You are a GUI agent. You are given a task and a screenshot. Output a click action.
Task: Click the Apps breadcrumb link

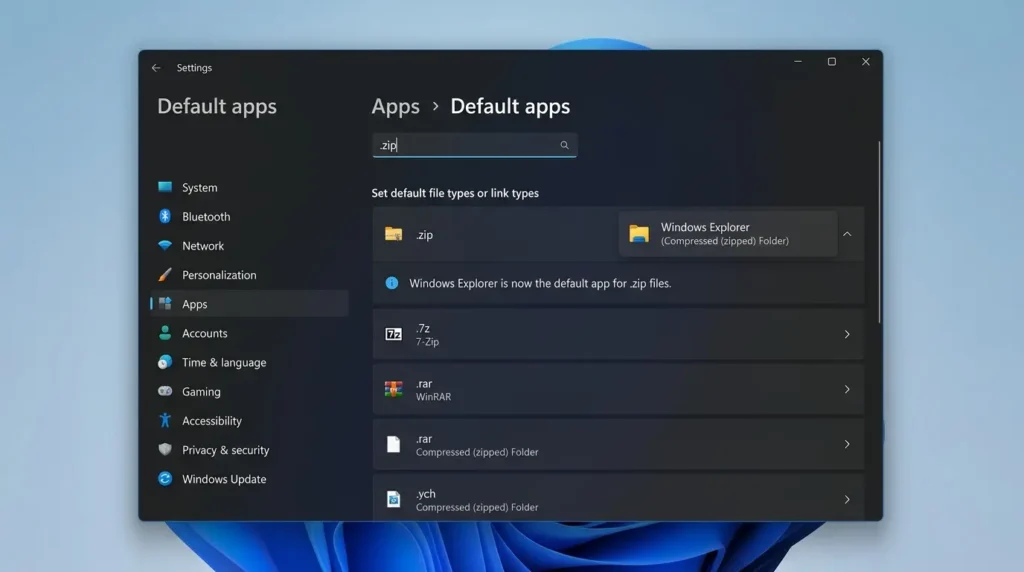[396, 106]
